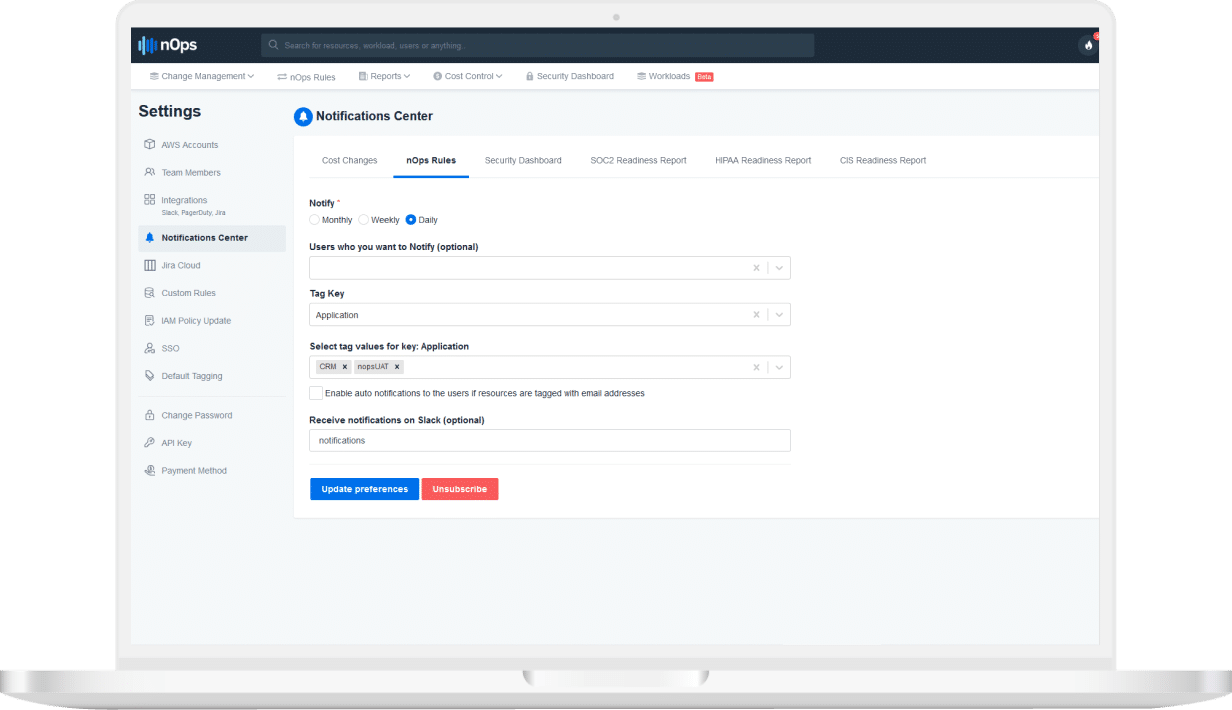Screen dimensions: 1232x710
Task: Click the nOps Rules arrows icon
Action: (x=282, y=77)
